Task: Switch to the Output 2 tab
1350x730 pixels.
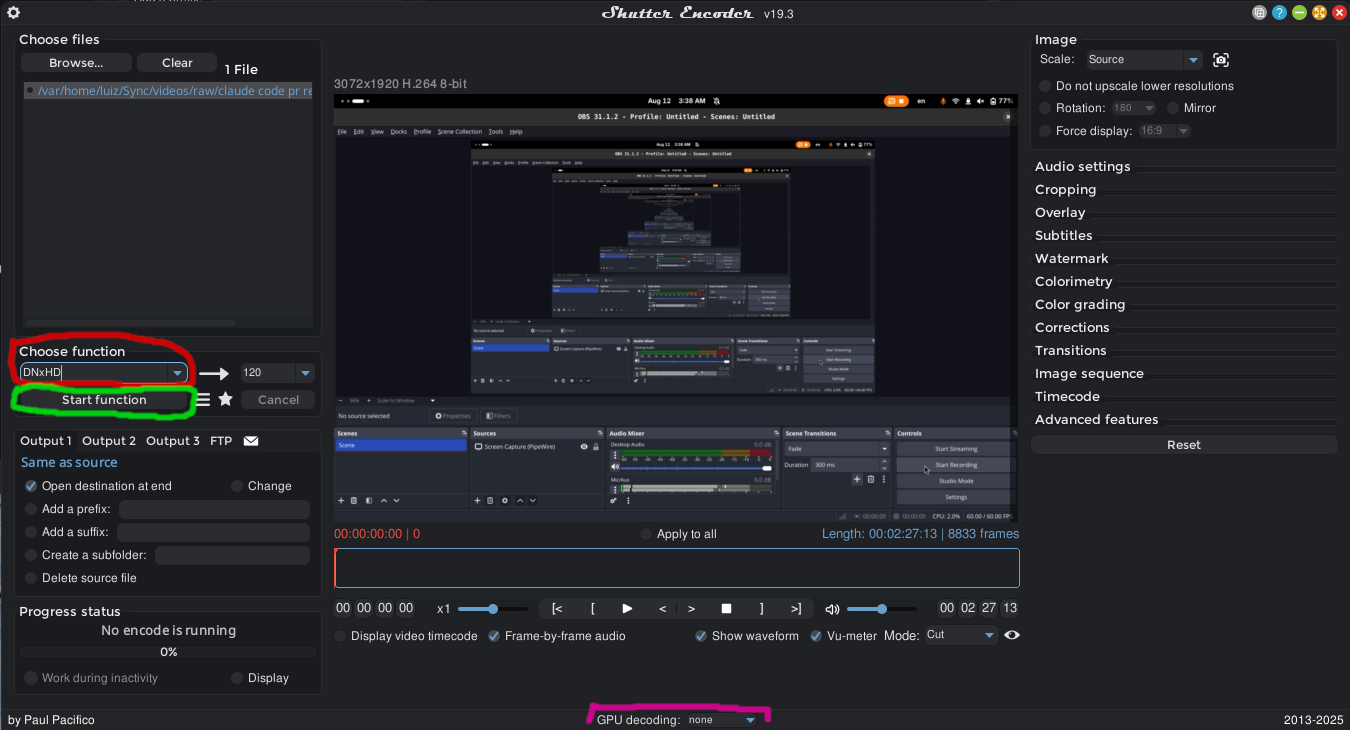Action: 109,441
